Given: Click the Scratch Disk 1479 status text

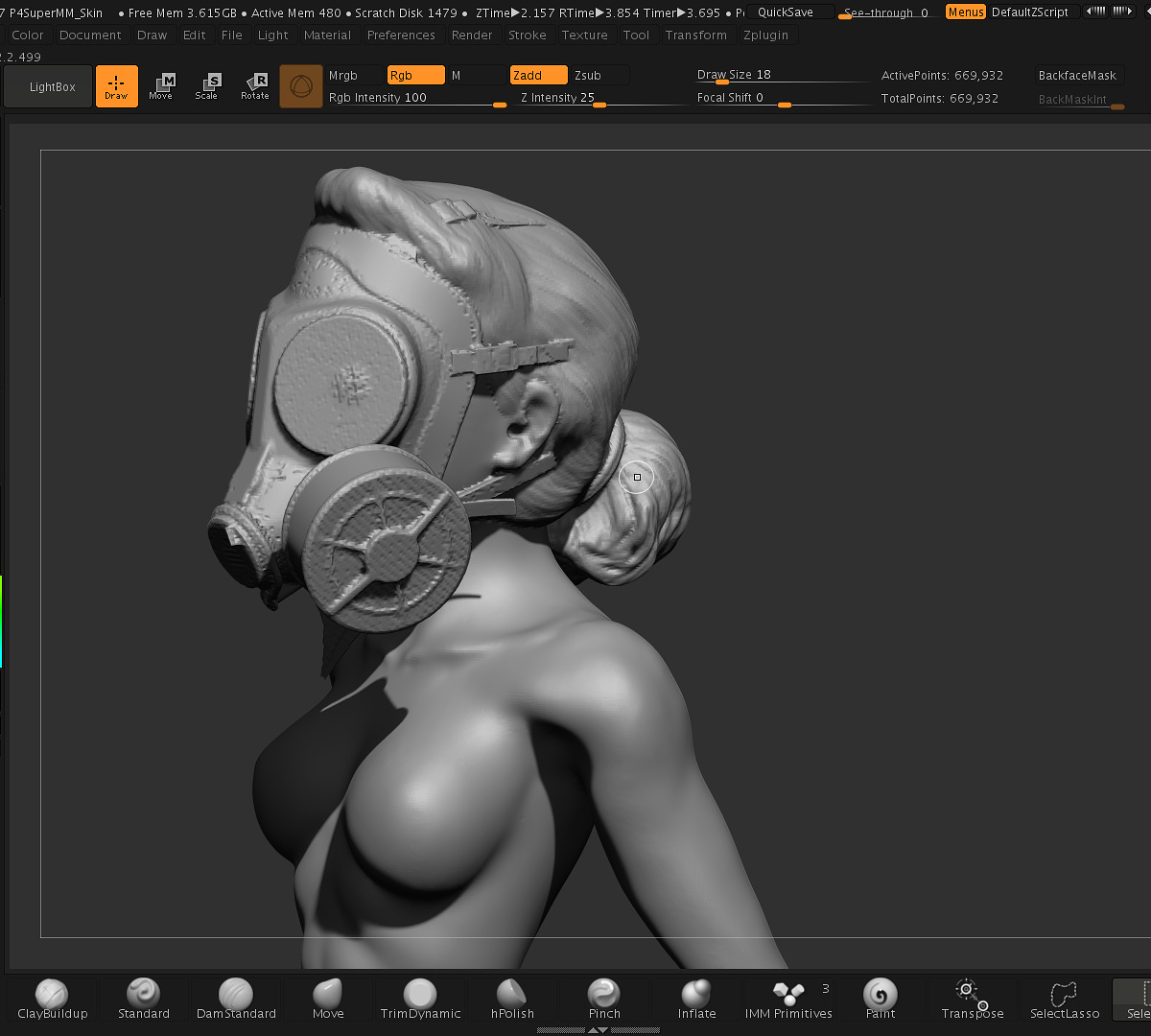Looking at the screenshot, I should 406,12.
